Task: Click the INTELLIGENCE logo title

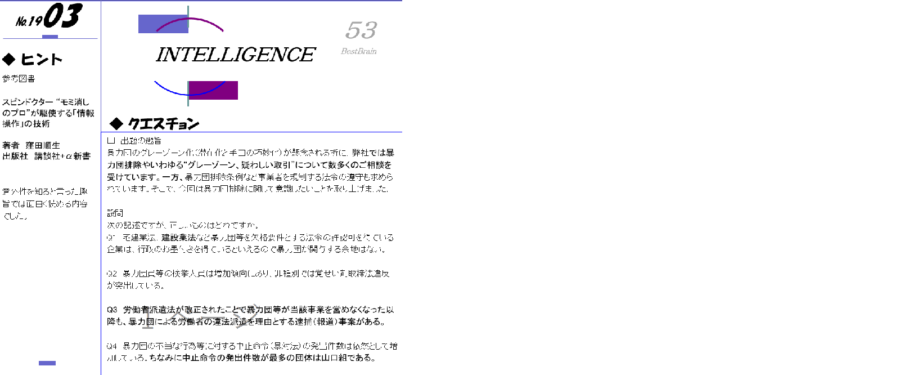Action: (x=235, y=55)
